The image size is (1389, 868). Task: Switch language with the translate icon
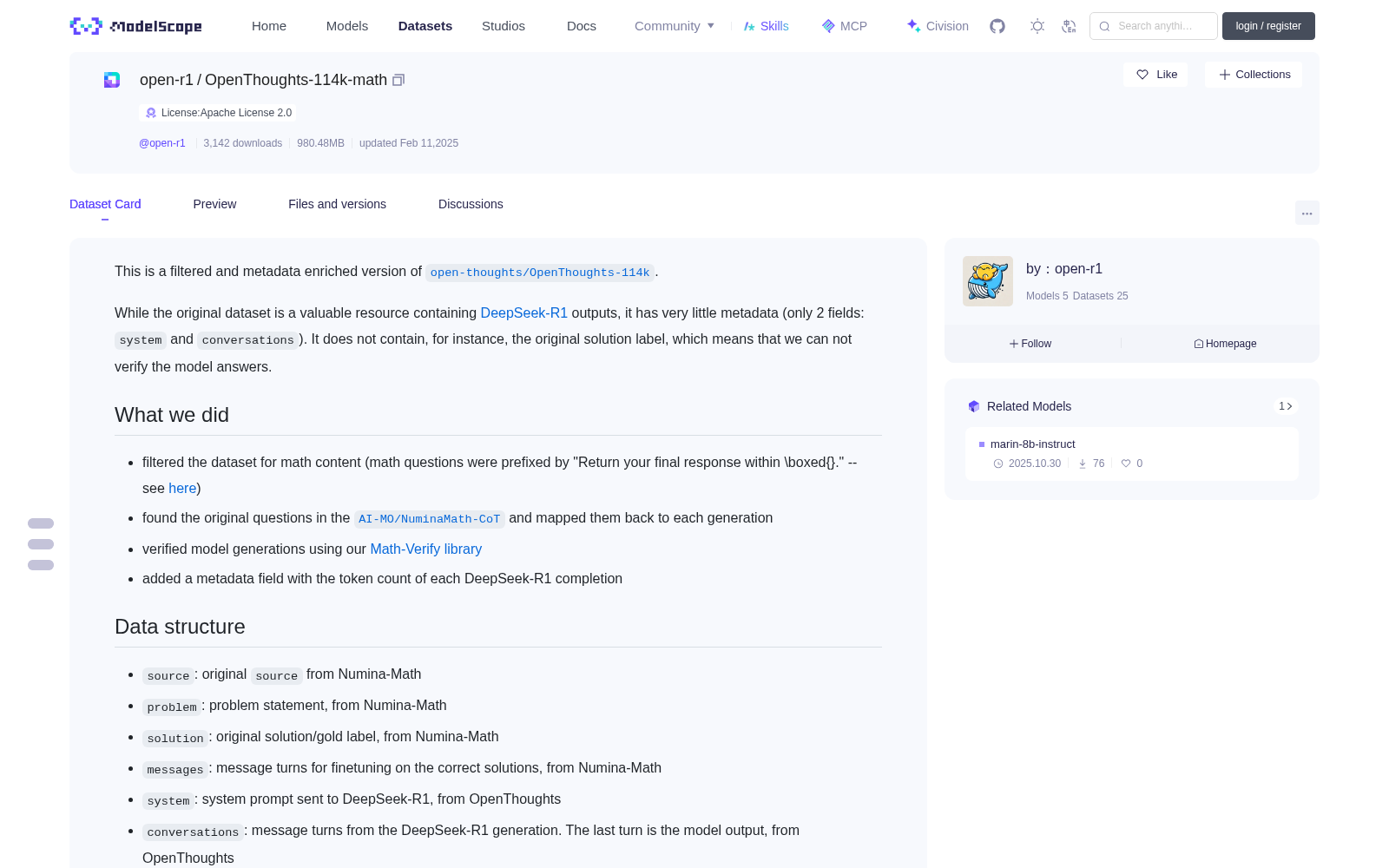point(1070,26)
